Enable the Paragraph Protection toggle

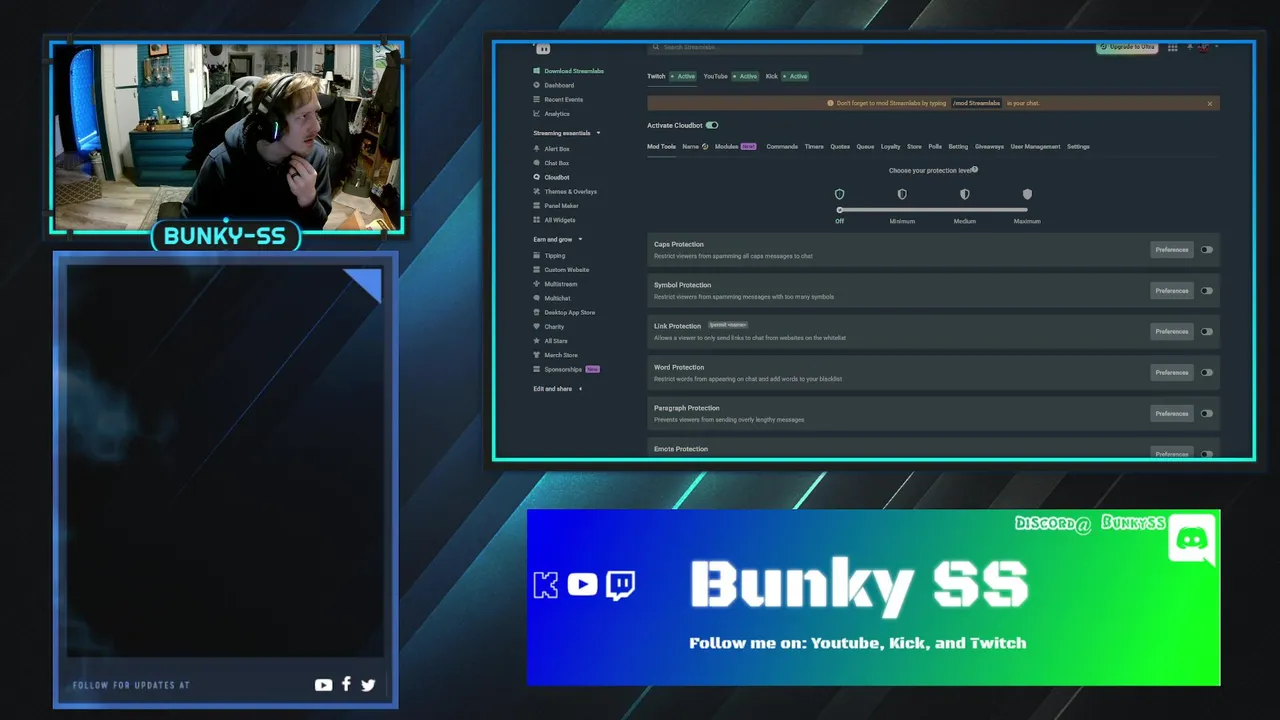coord(1207,413)
